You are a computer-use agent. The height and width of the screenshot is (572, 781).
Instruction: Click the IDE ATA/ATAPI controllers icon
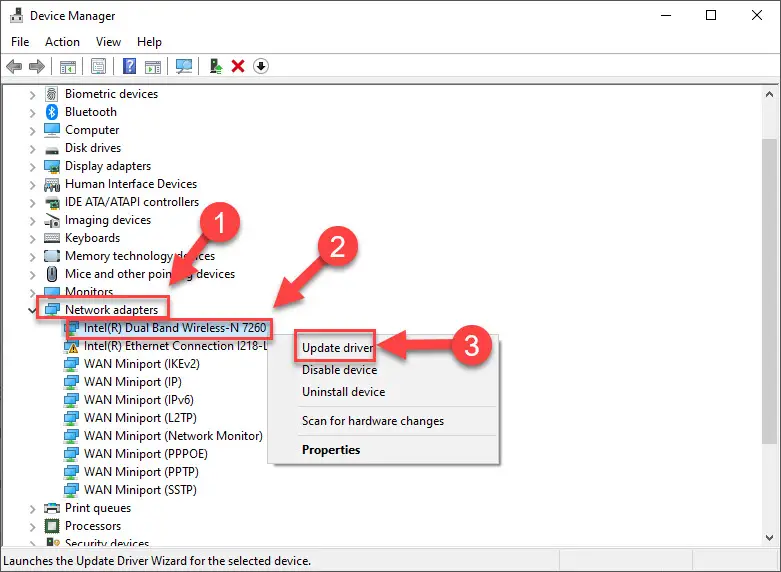coord(52,202)
